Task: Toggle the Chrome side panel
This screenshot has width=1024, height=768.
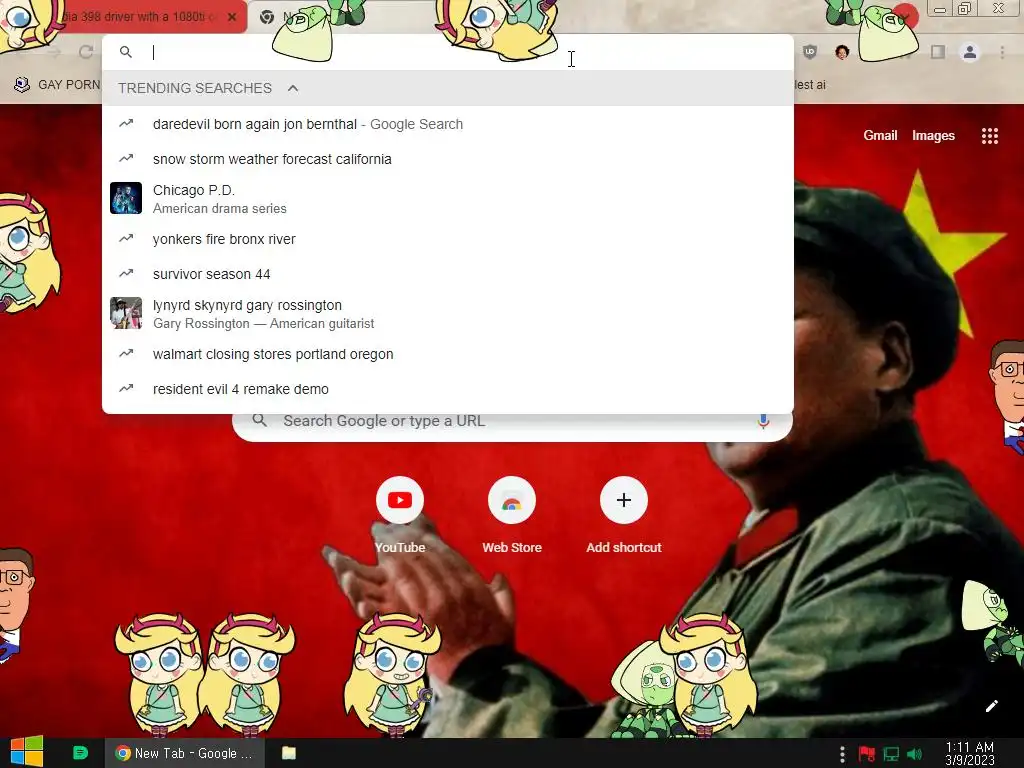Action: pos(938,52)
